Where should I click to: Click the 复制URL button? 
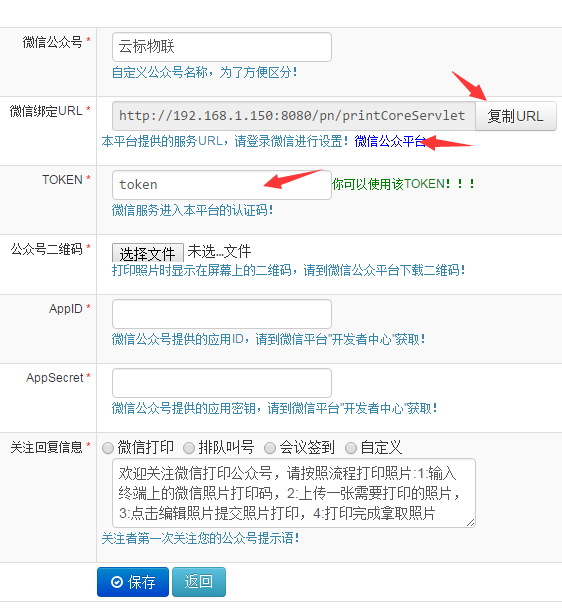click(x=515, y=116)
